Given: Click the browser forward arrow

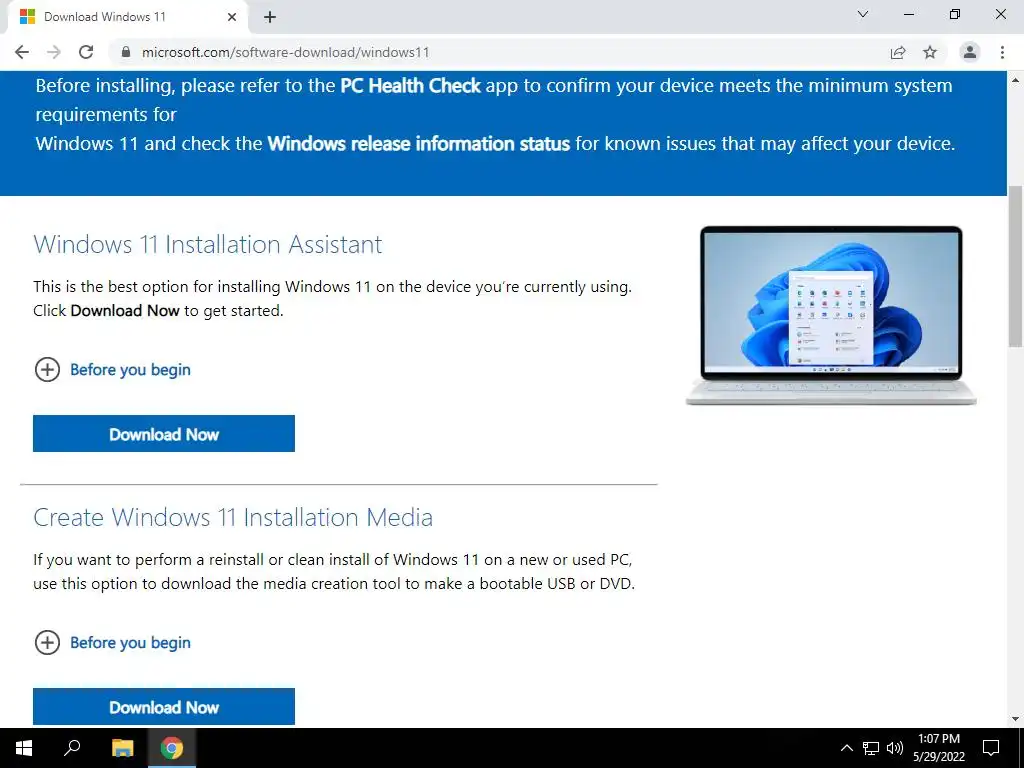Looking at the screenshot, I should click(54, 52).
